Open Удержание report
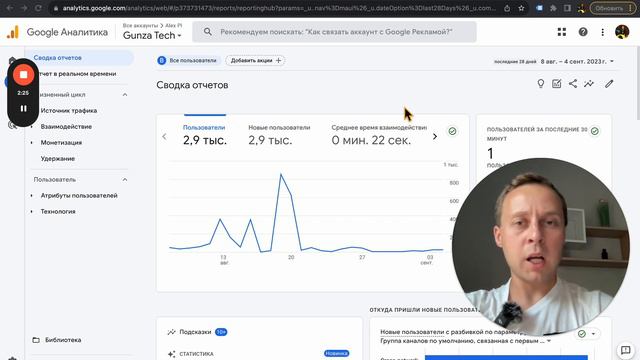 (58, 158)
